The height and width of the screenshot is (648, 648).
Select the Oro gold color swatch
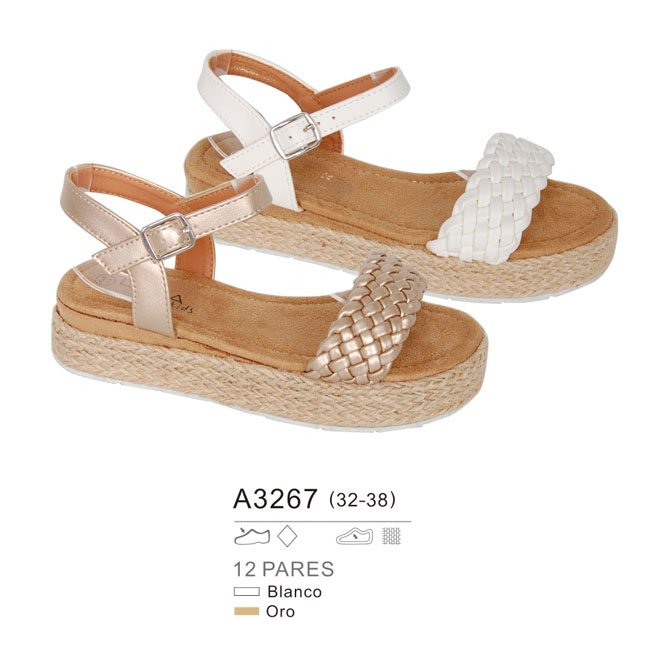[247, 611]
